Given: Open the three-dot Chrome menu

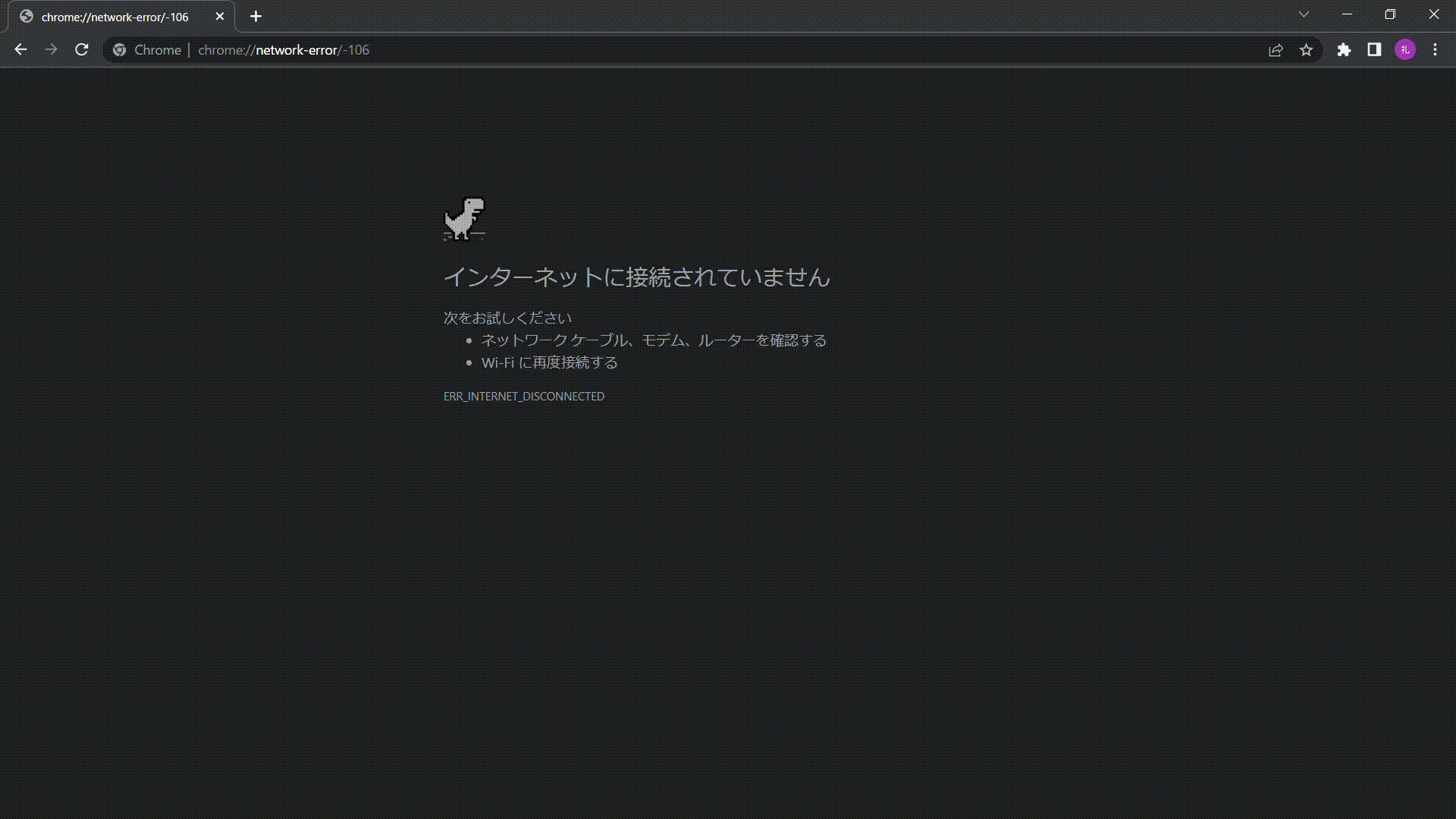Looking at the screenshot, I should pyautogui.click(x=1435, y=49).
